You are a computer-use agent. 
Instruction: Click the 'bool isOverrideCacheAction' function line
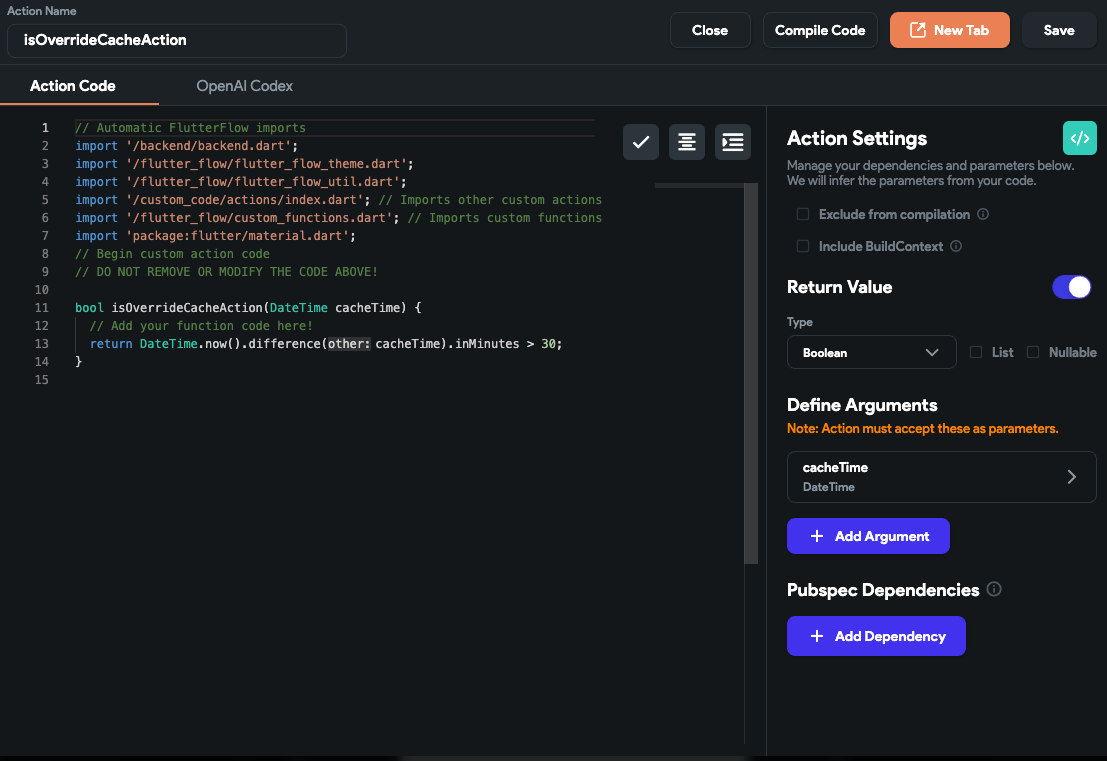pyautogui.click(x=248, y=308)
